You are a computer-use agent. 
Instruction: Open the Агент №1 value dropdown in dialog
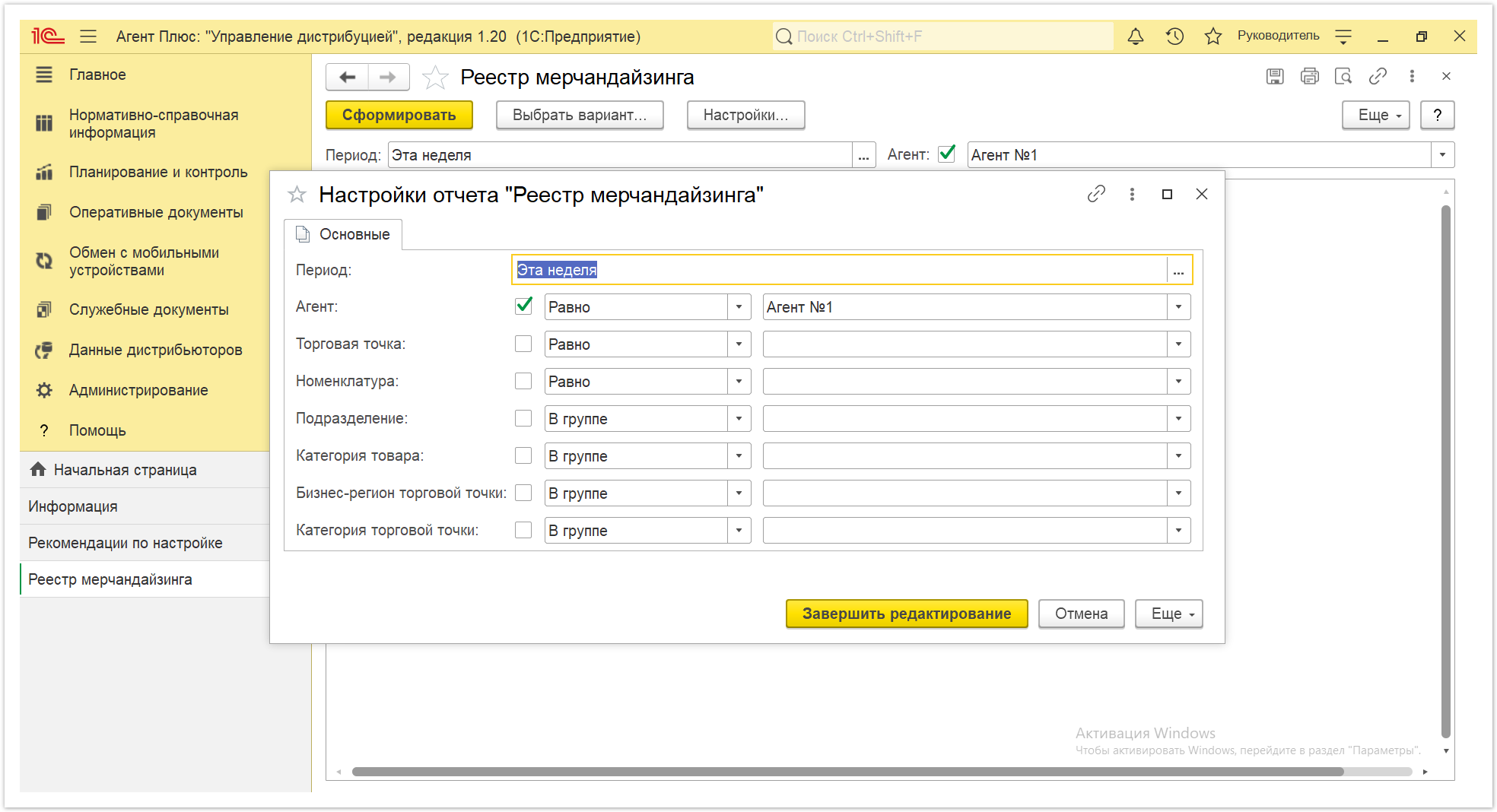click(1178, 307)
